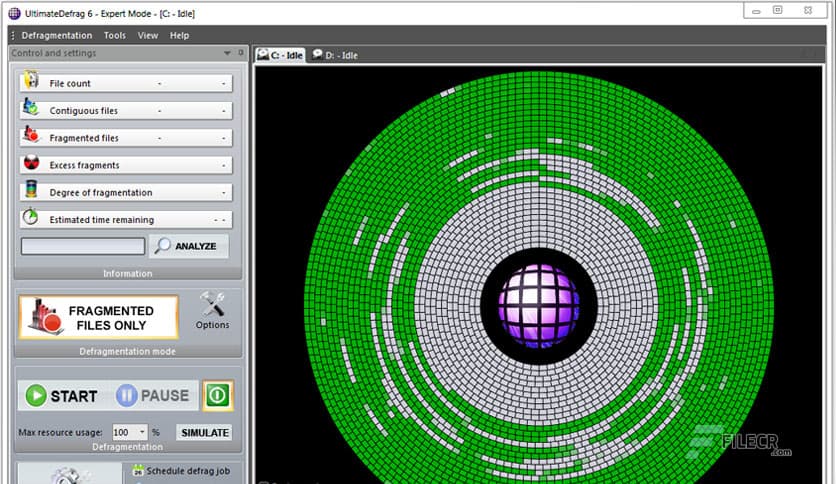The image size is (836, 484).
Task: Click the PAUSE defragmentation button
Action: 153,396
